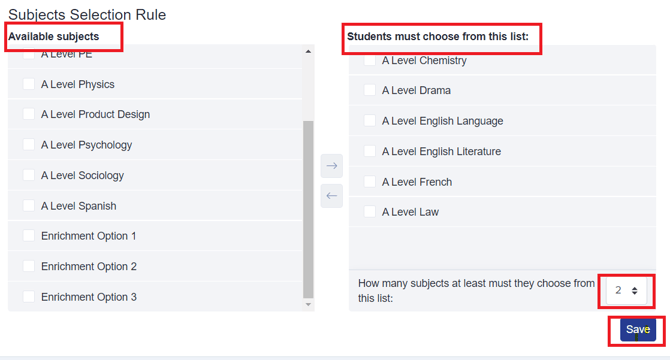
Task: Click the scrollbar down arrow in subject list
Action: point(308,304)
